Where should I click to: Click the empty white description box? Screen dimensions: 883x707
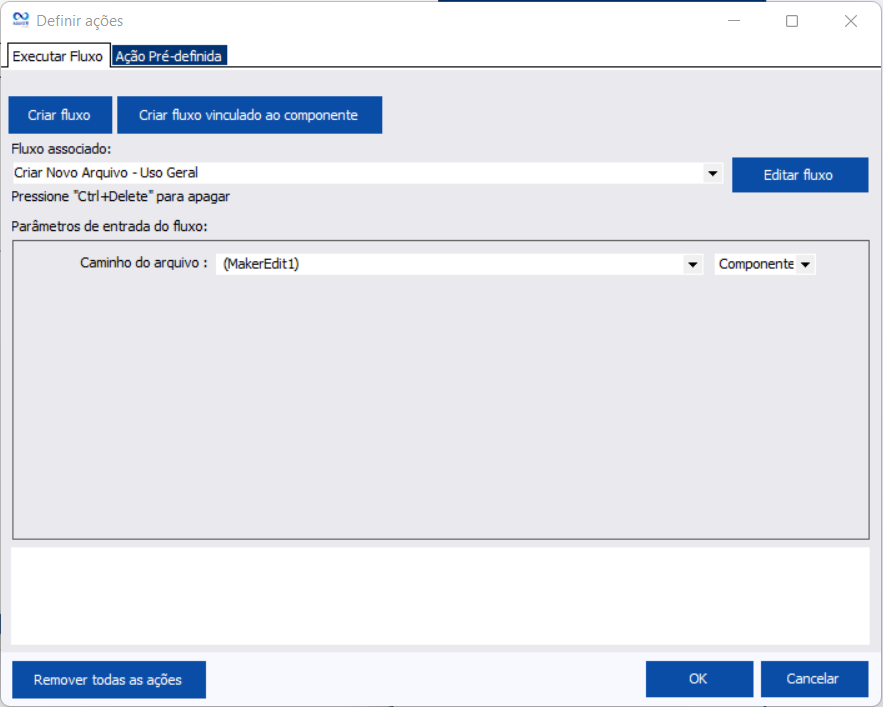pos(440,596)
